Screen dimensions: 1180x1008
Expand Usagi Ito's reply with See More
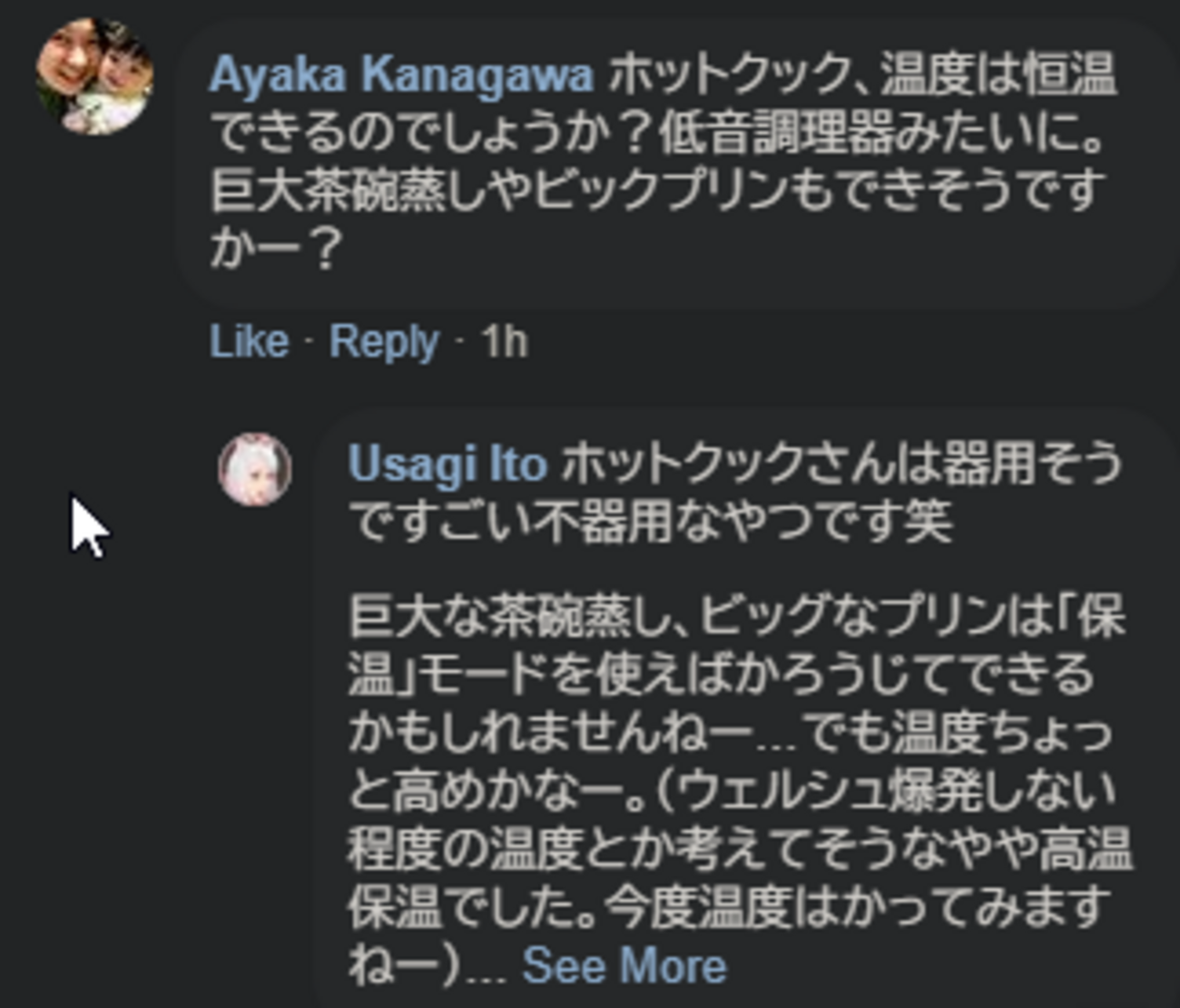624,965
